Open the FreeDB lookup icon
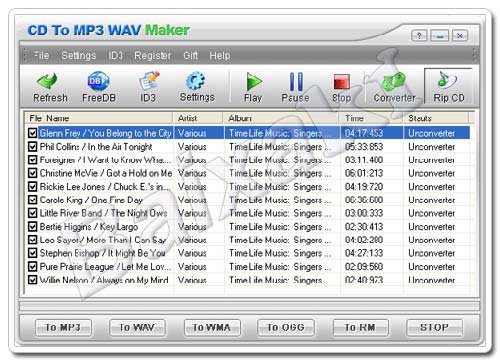Viewport: 500px width, 363px height. (99, 87)
